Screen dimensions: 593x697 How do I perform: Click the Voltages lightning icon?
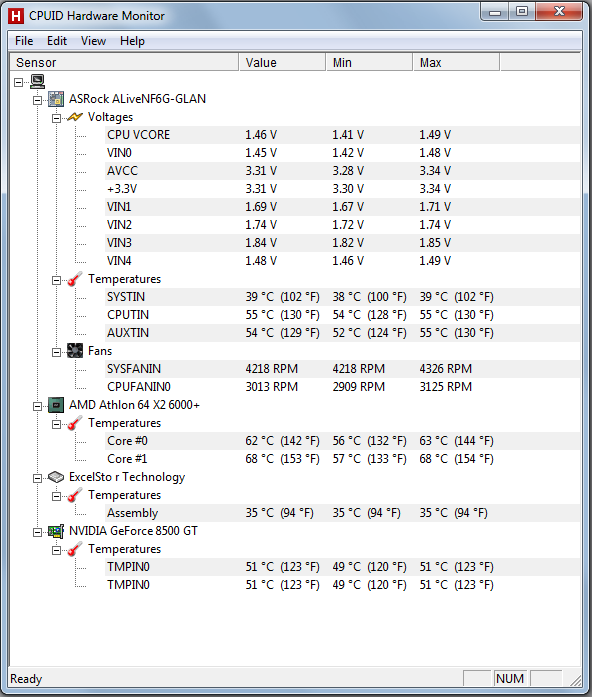point(75,117)
